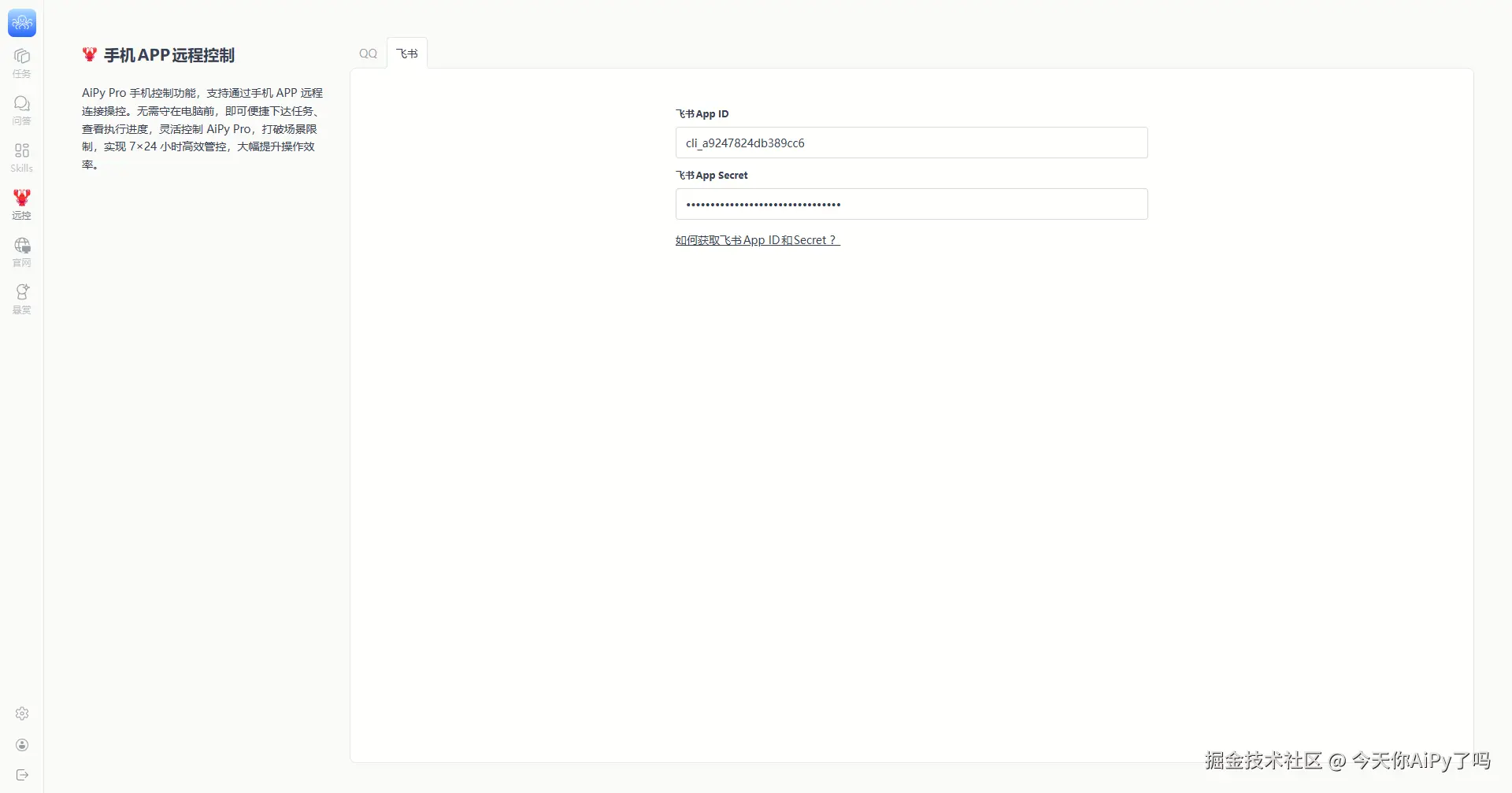Click the 飞书App ID label
The height and width of the screenshot is (793, 1512).
702,114
